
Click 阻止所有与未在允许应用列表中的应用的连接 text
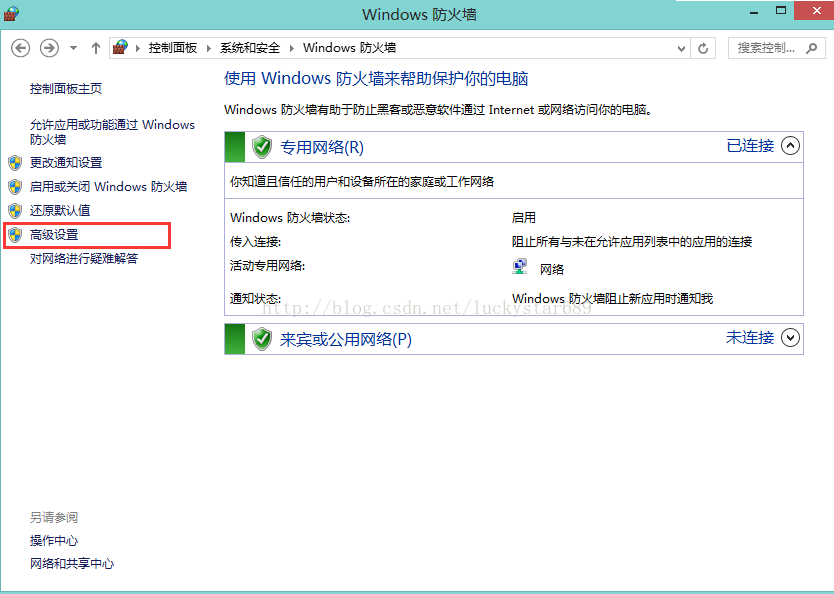[632, 242]
